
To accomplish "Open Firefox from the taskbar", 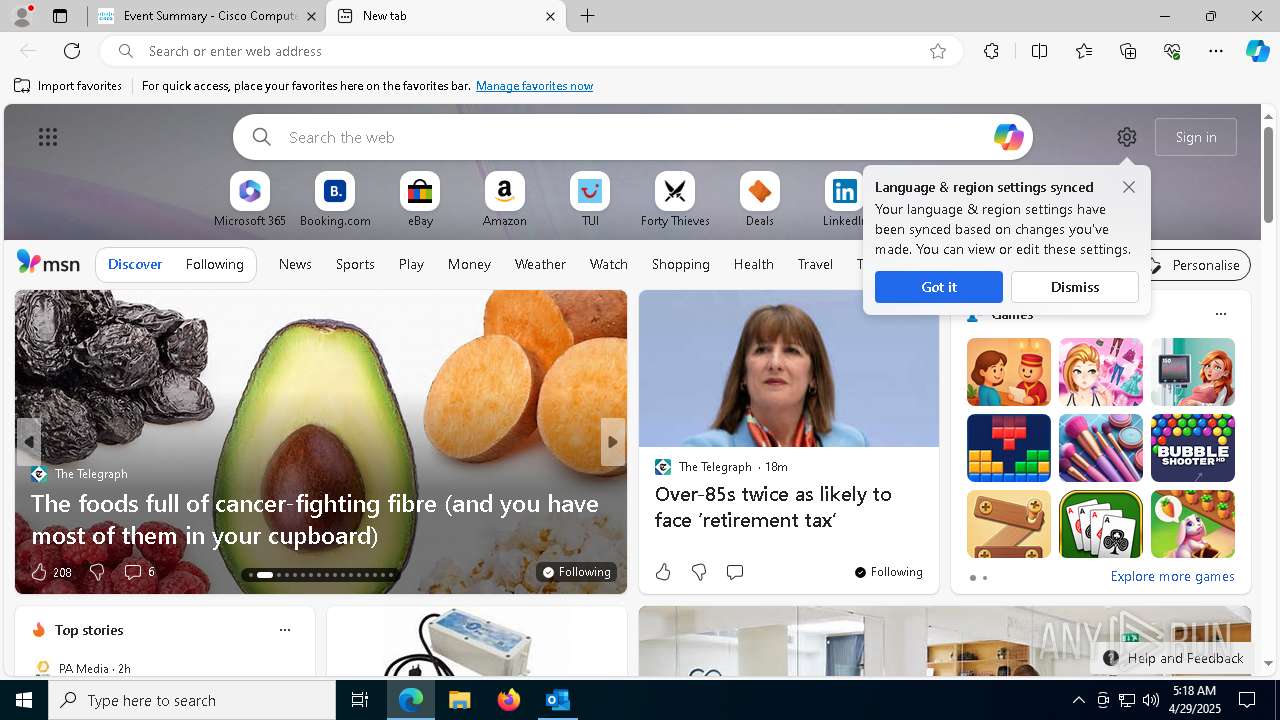I will tap(509, 700).
